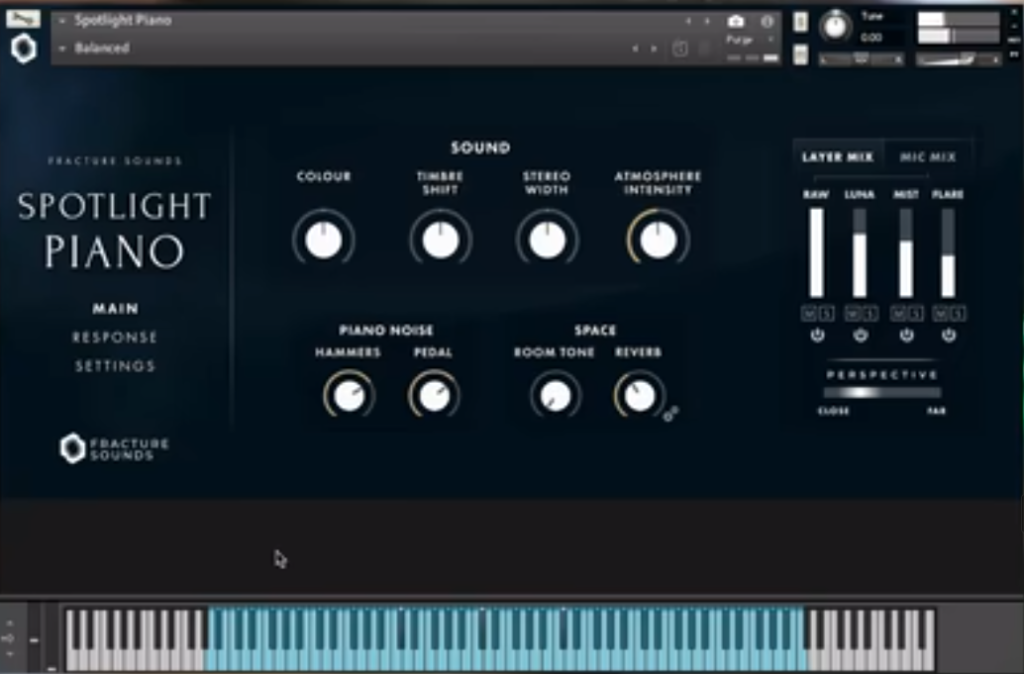Image resolution: width=1024 pixels, height=674 pixels.
Task: Open the Response page
Action: 115,337
